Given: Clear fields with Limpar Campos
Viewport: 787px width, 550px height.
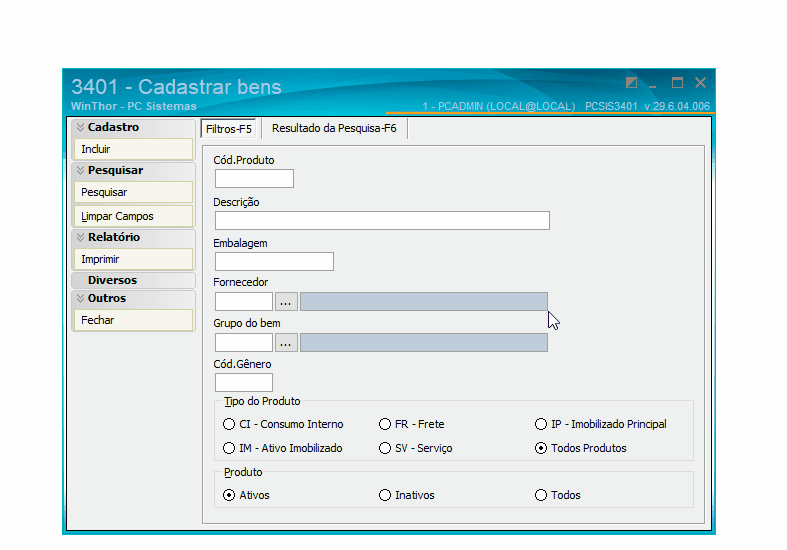Looking at the screenshot, I should (134, 216).
